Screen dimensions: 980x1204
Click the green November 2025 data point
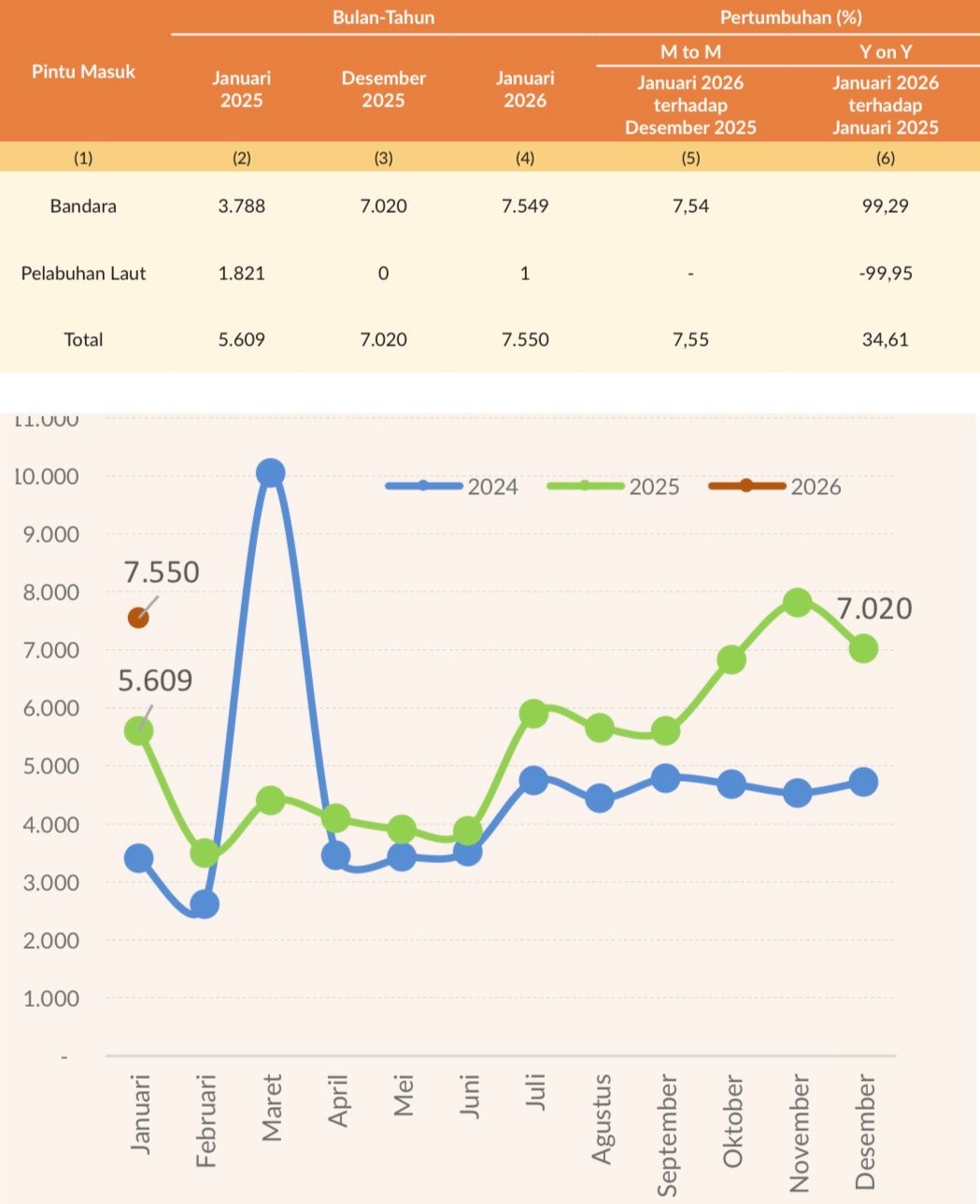point(797,602)
